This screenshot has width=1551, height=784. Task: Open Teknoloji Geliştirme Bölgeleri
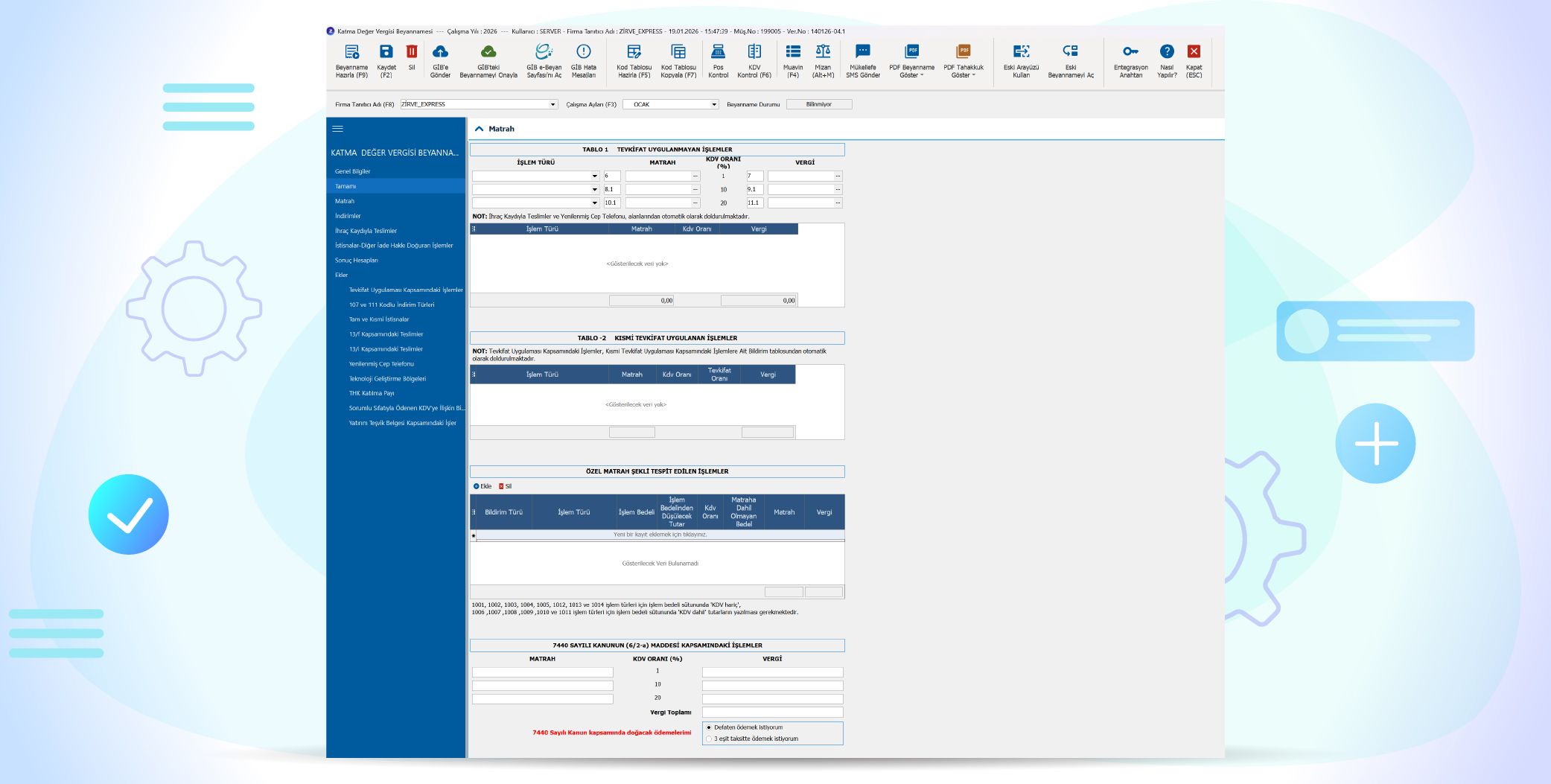coord(387,378)
